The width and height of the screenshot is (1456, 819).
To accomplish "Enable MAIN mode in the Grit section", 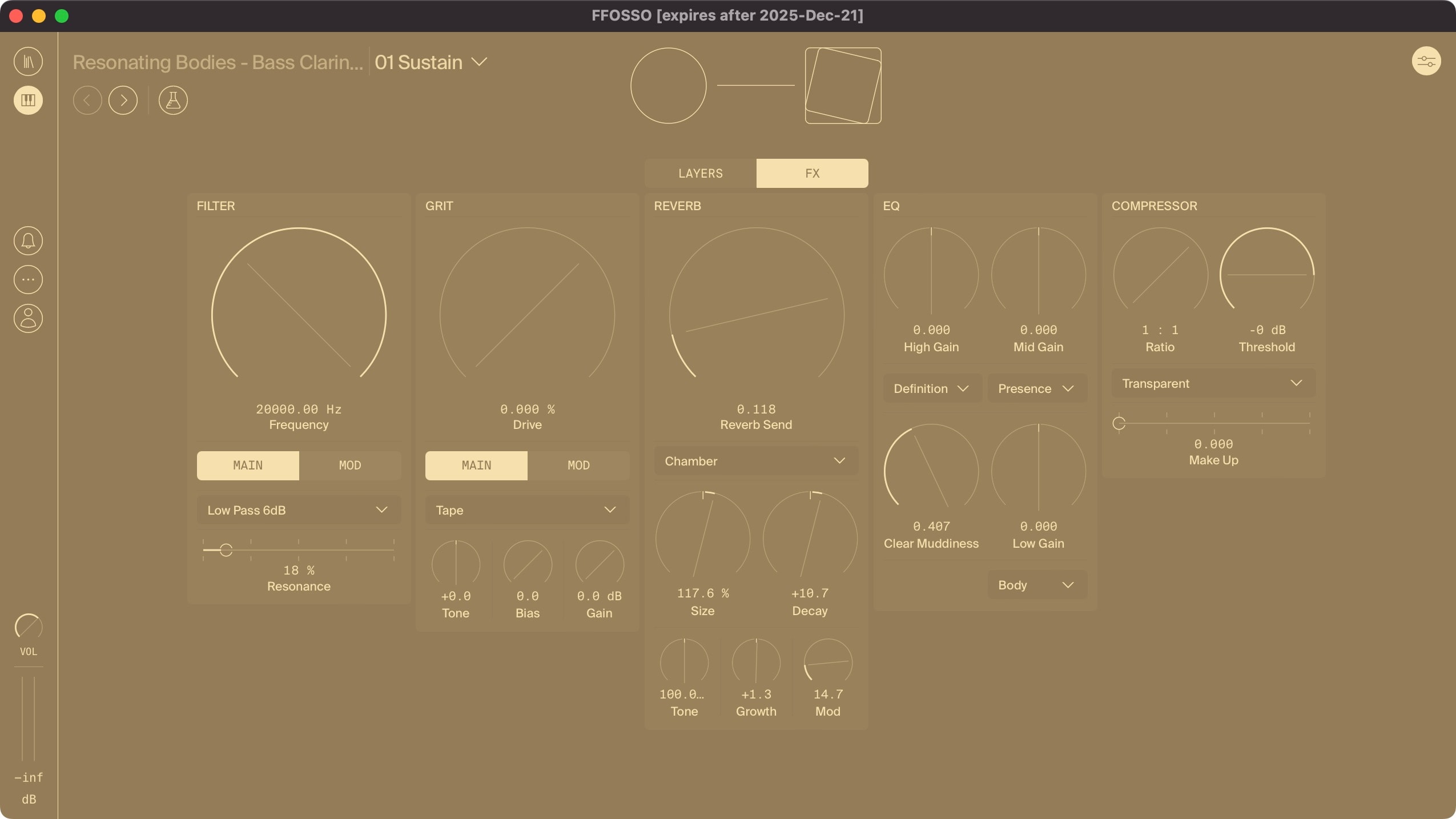I will pos(476,465).
